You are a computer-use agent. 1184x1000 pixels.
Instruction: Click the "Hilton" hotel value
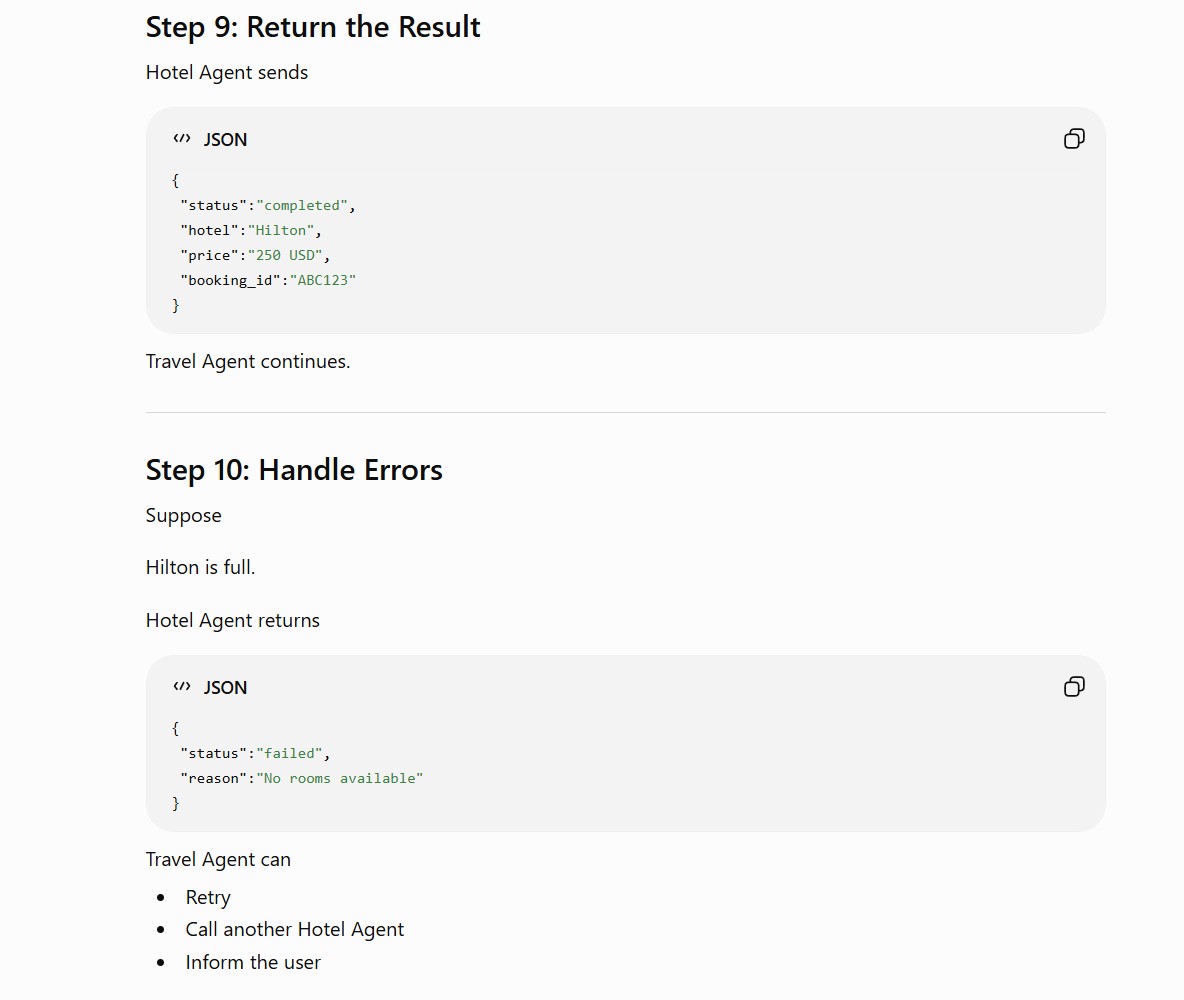[281, 230]
